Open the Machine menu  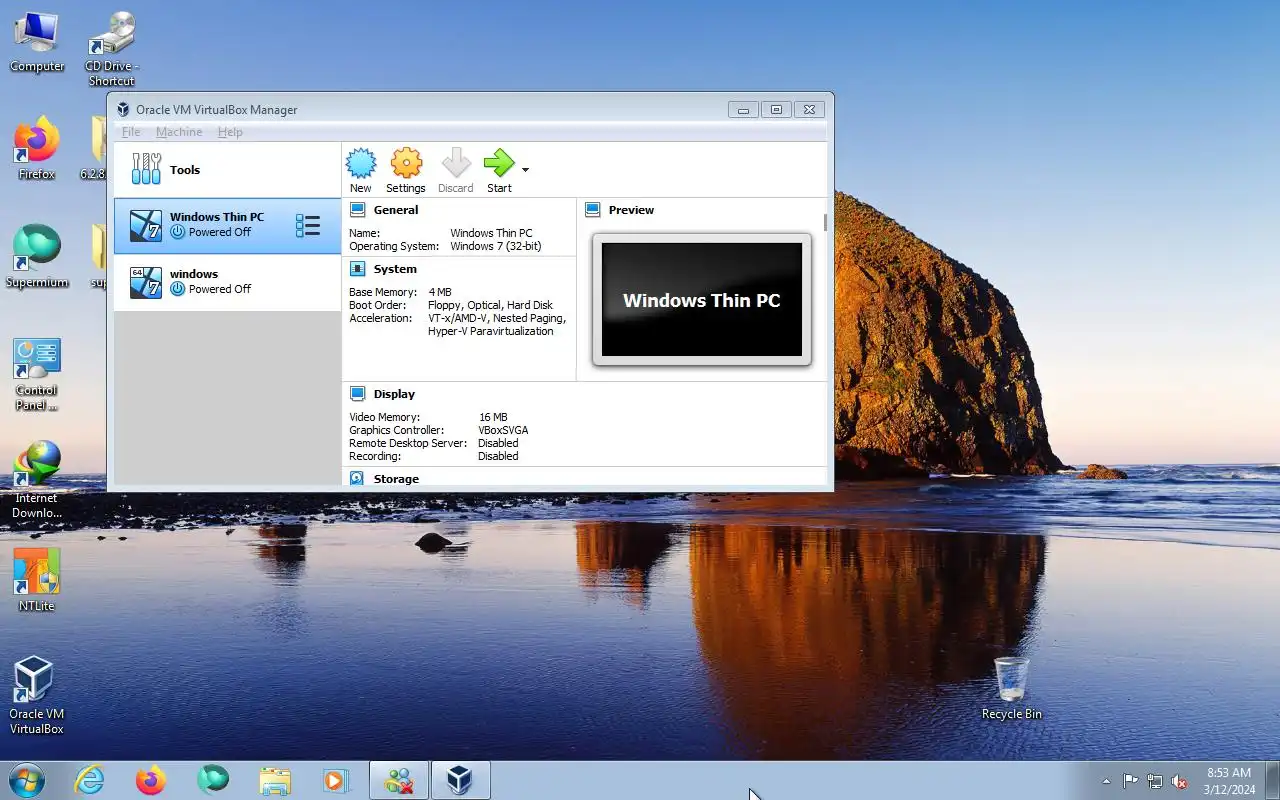point(179,132)
